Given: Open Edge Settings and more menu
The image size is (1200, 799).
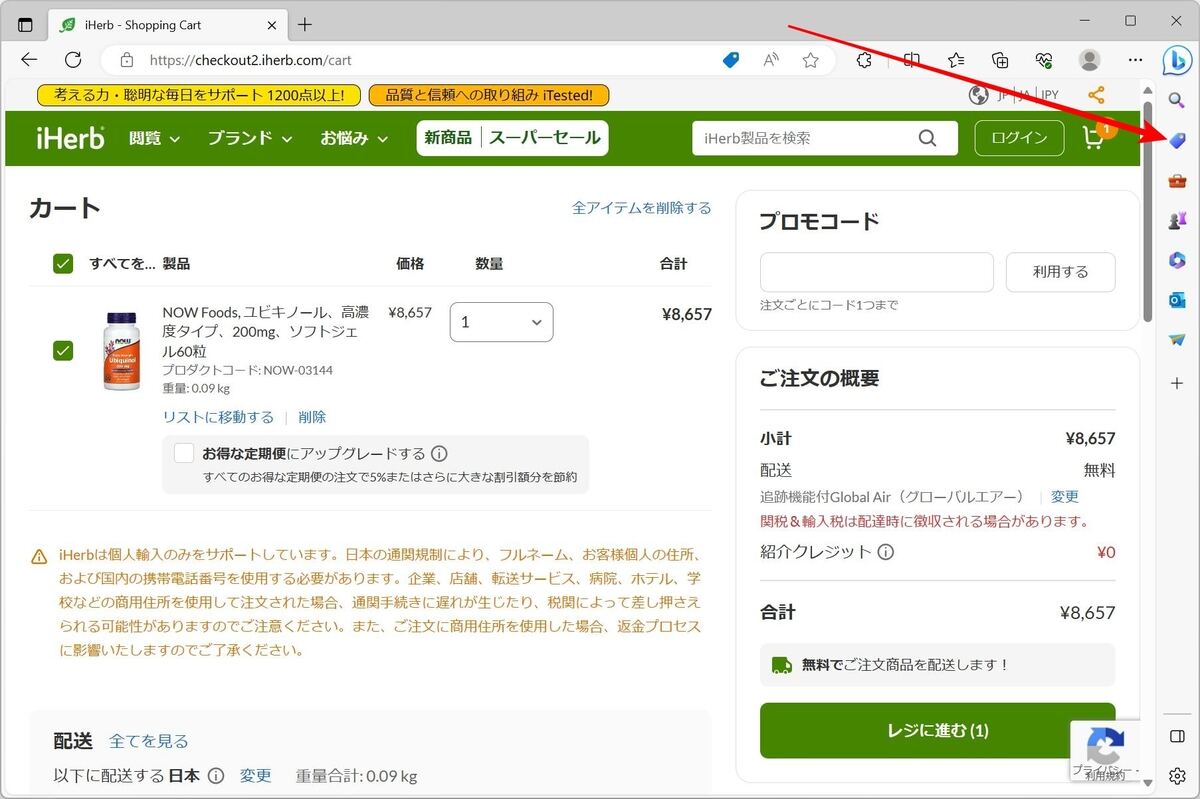Looking at the screenshot, I should [x=1135, y=60].
